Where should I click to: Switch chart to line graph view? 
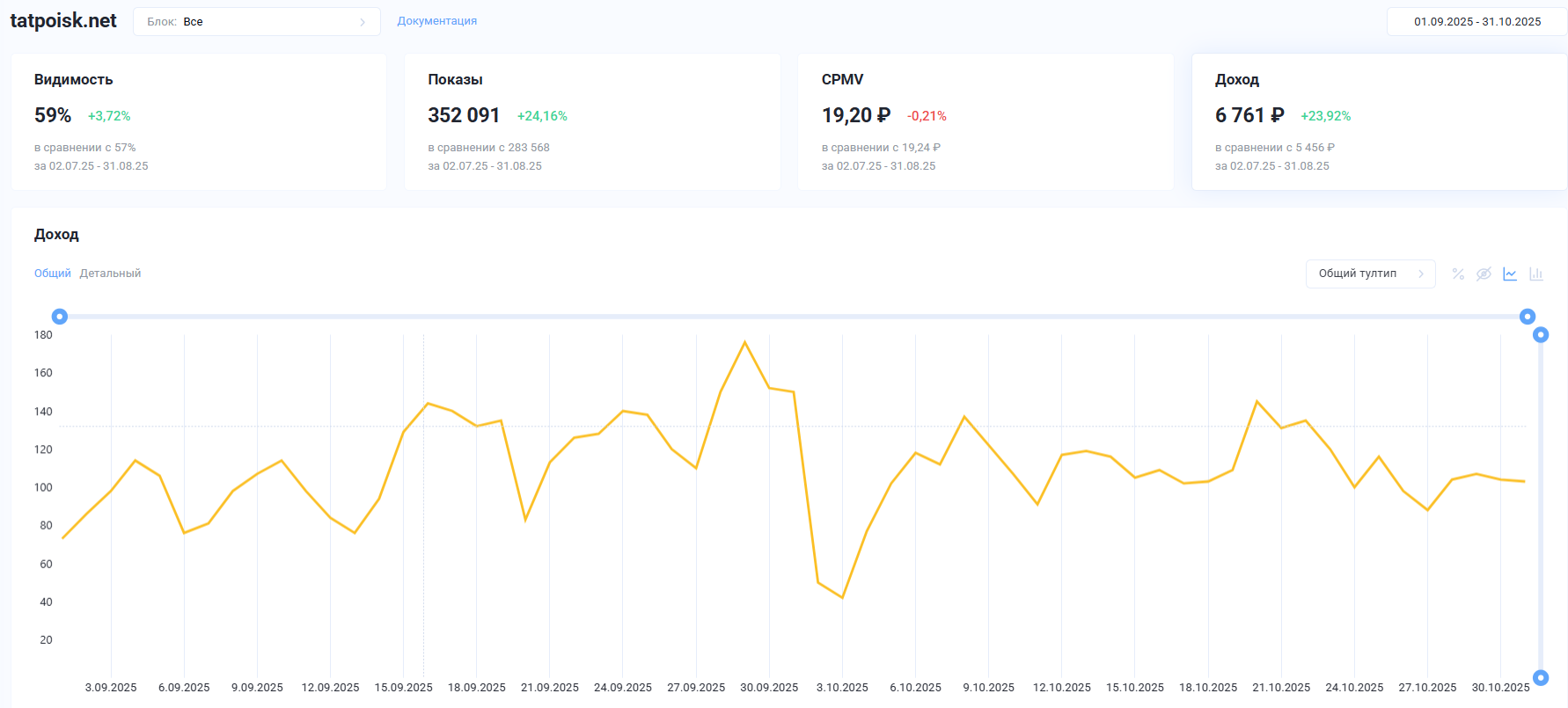[x=1510, y=274]
